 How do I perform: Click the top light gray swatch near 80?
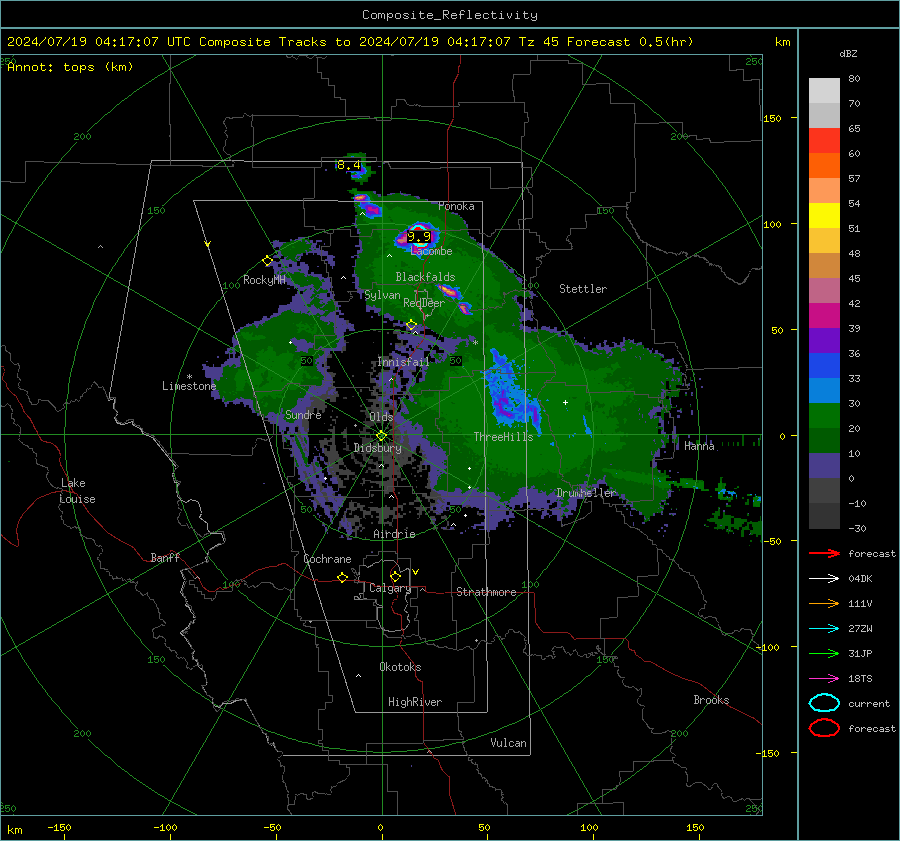point(824,90)
